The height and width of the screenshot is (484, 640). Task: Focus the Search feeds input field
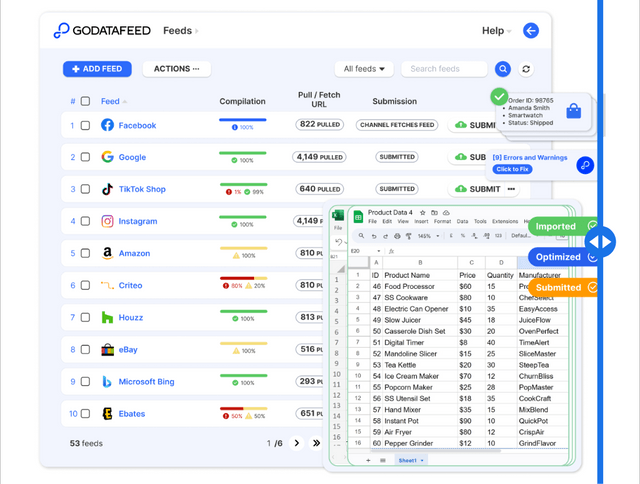[444, 69]
